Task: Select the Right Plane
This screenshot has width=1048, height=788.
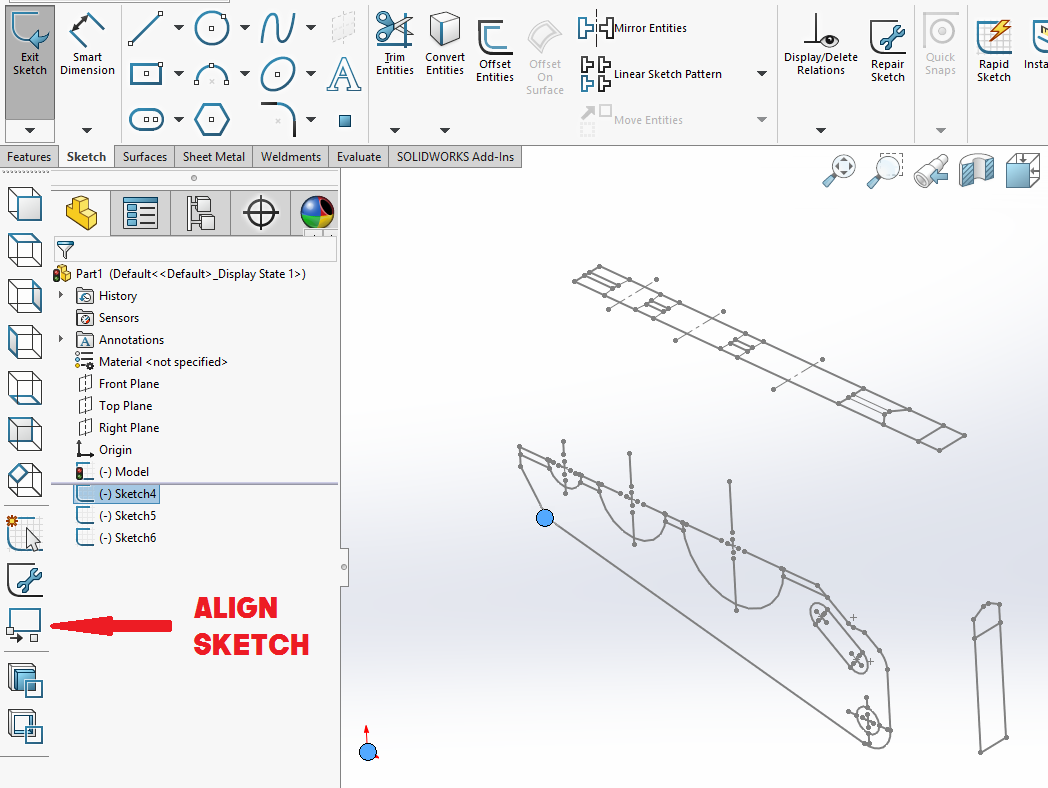Action: click(118, 428)
